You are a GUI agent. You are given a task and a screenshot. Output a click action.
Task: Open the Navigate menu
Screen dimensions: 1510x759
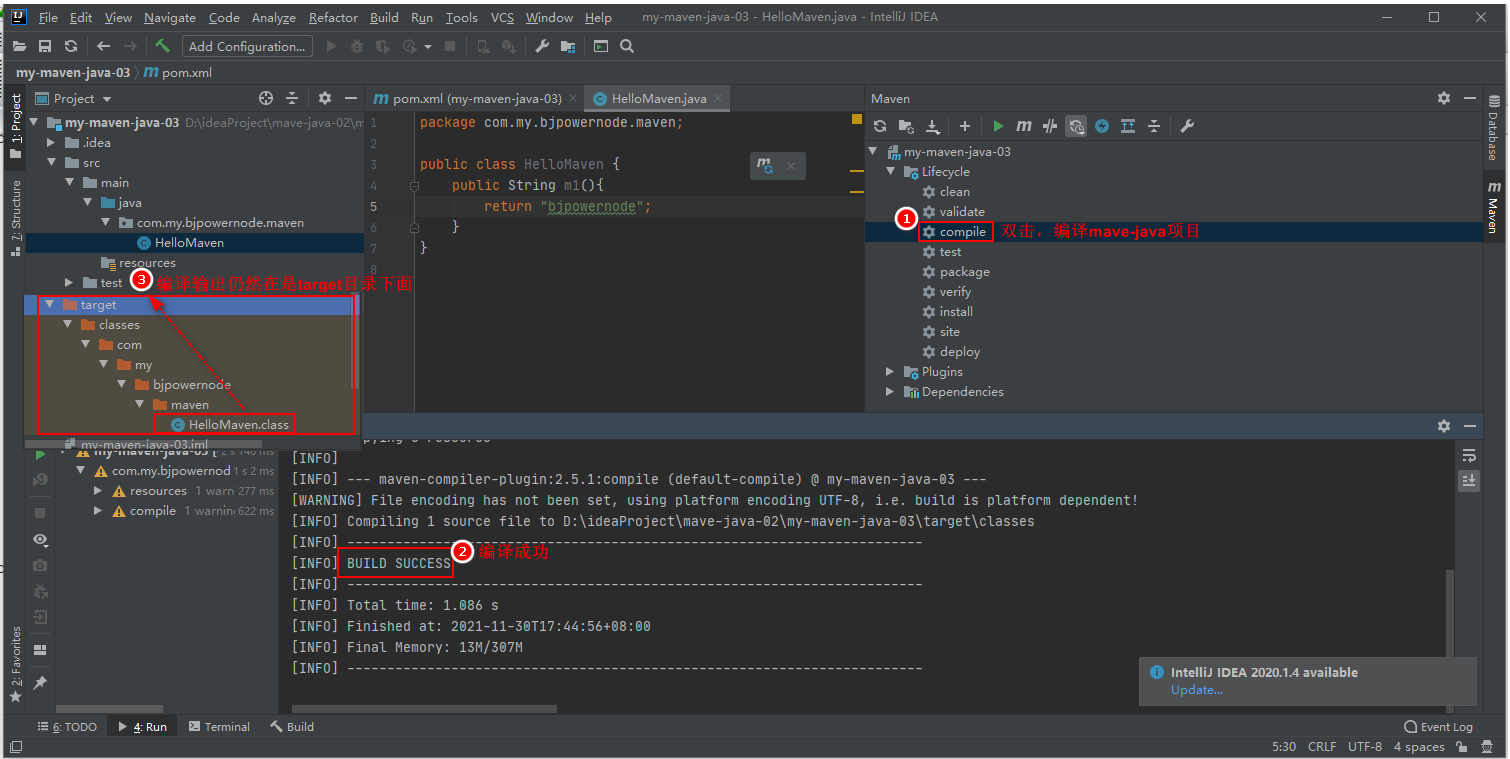(x=169, y=17)
